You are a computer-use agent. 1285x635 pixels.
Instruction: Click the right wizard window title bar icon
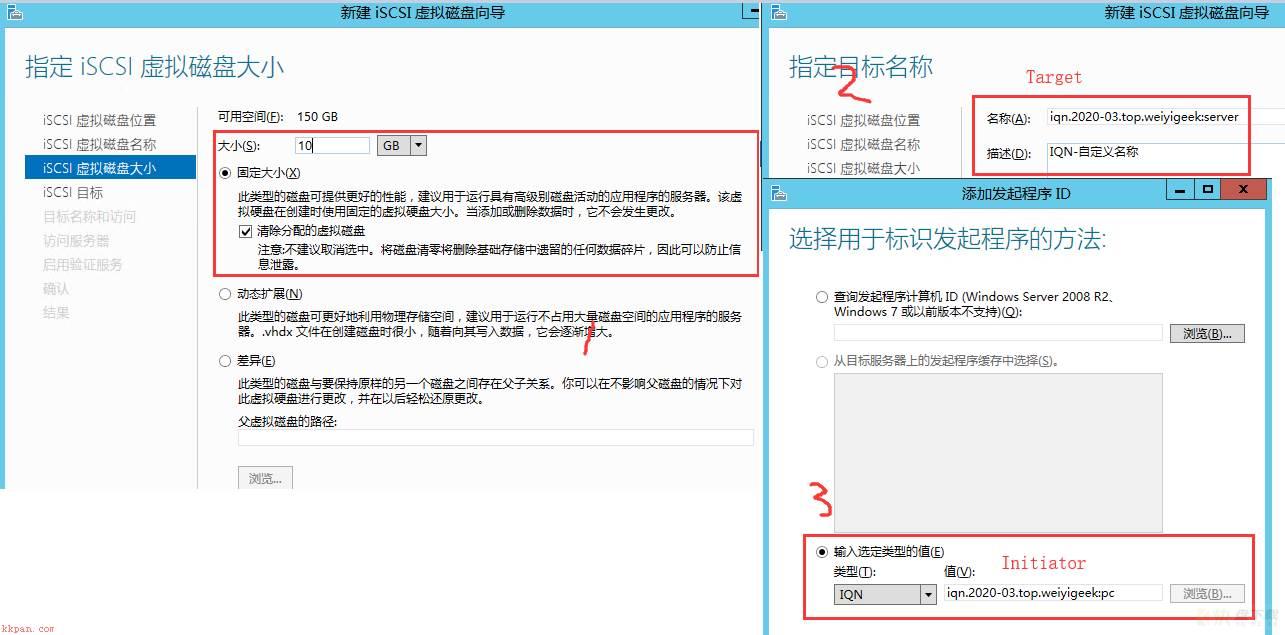click(779, 12)
